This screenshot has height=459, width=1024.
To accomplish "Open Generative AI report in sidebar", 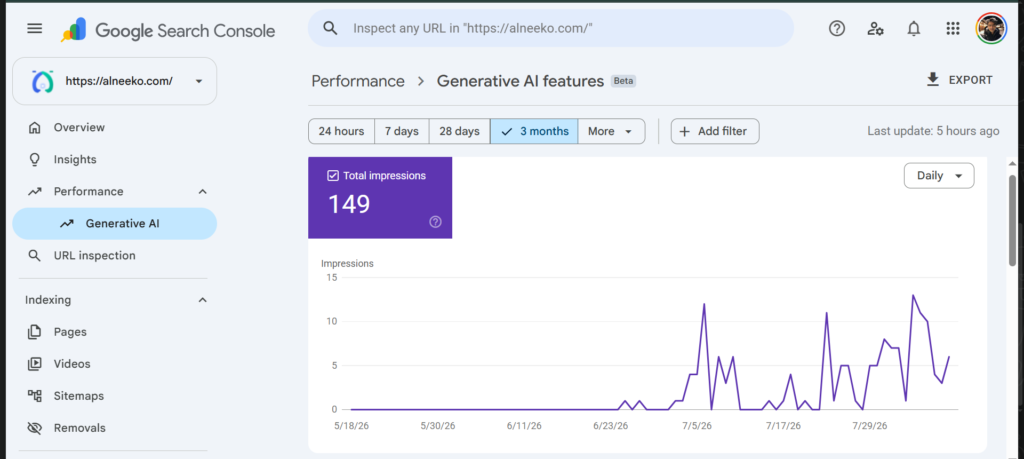I will tap(115, 223).
